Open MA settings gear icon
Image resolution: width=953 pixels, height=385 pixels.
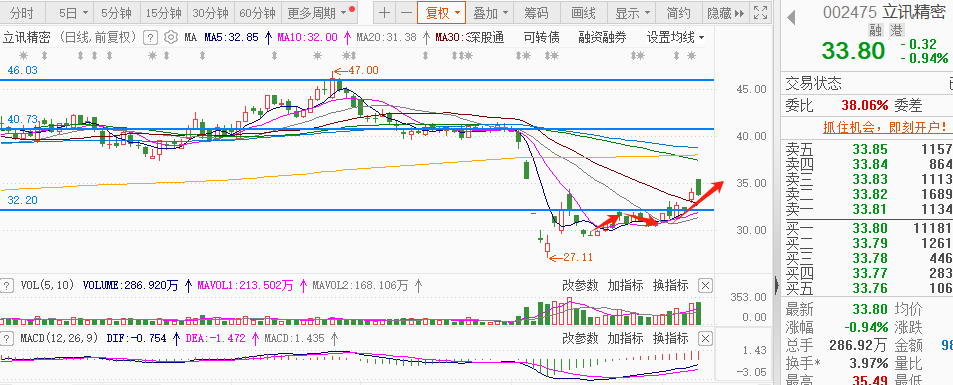coord(171,38)
